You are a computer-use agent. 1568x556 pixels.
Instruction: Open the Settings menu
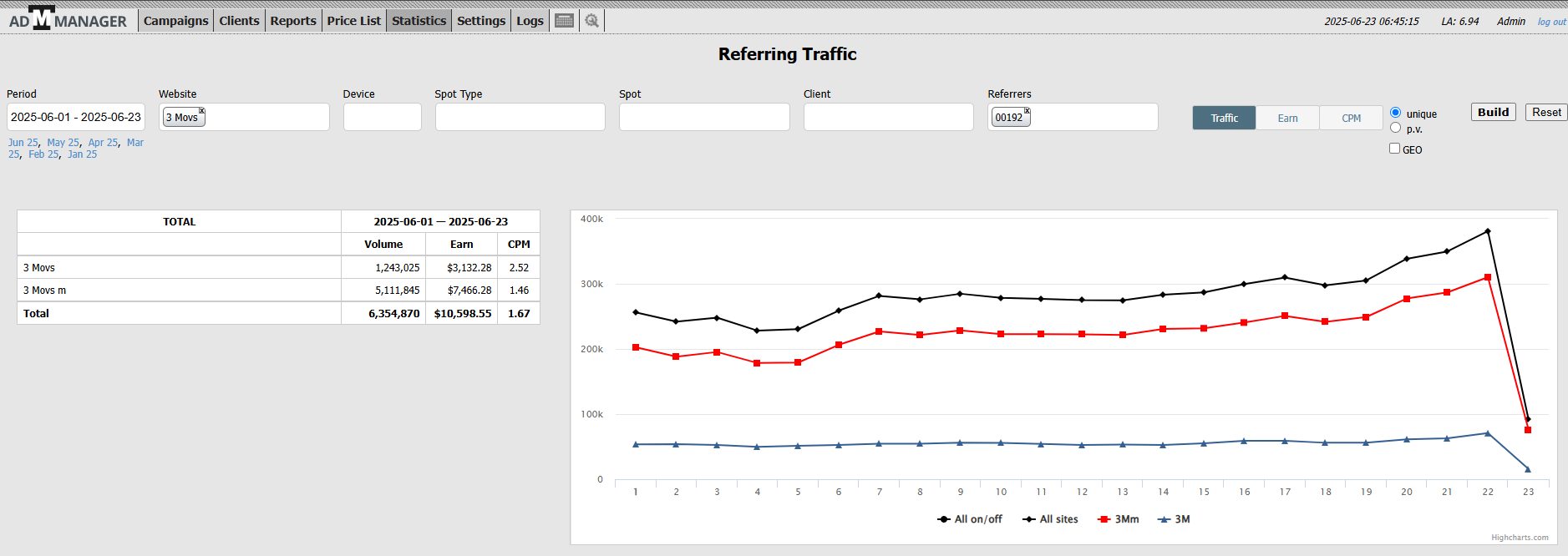click(481, 21)
